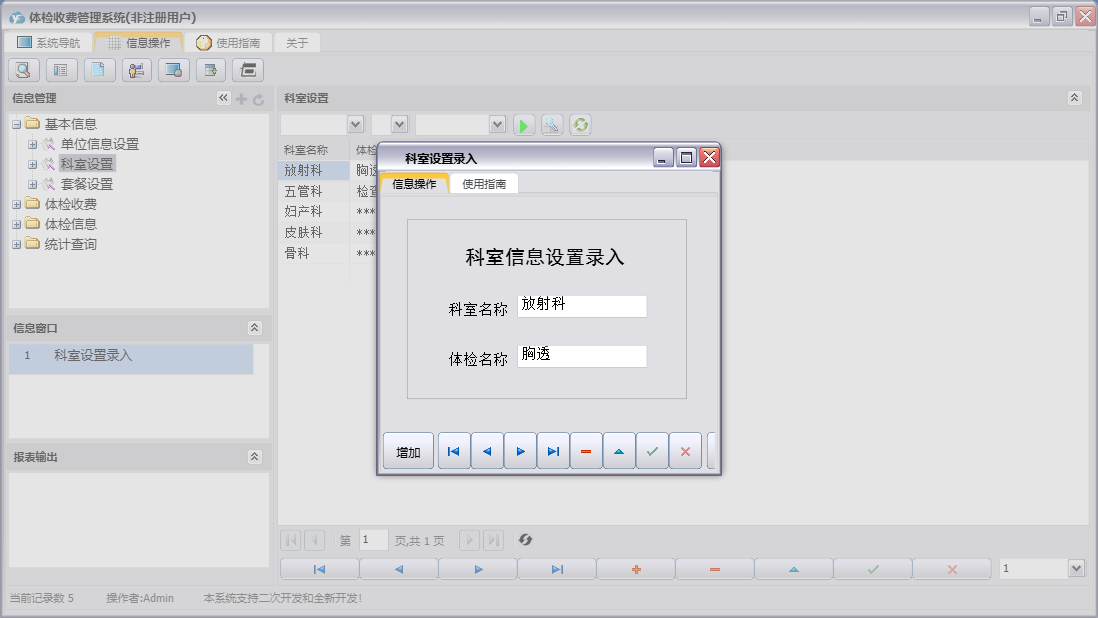1098x618 pixels.
Task: Click the pagination refresh icon beside 页,共 1 页
Action: point(525,541)
